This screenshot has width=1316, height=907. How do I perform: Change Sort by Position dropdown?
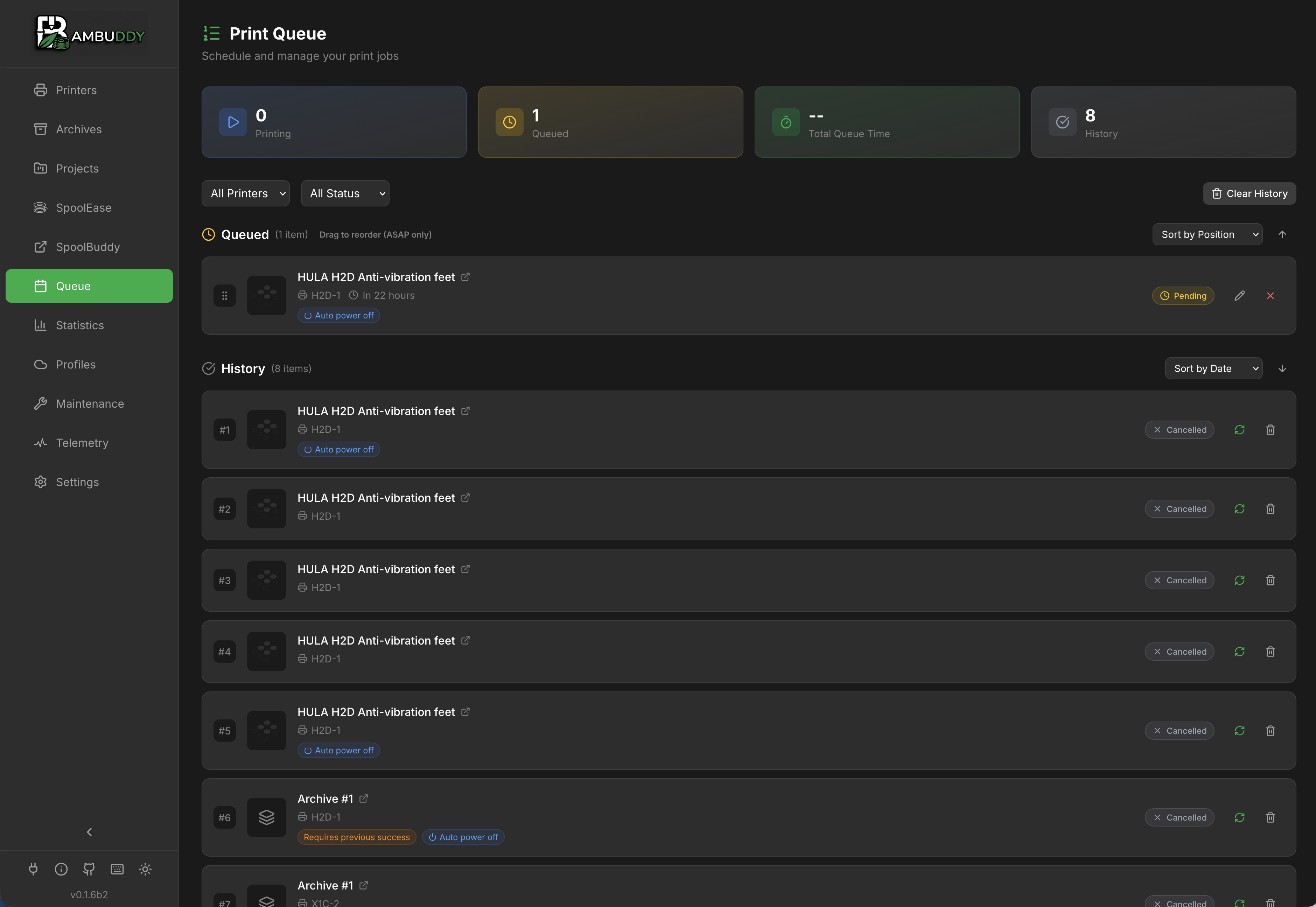[1207, 234]
